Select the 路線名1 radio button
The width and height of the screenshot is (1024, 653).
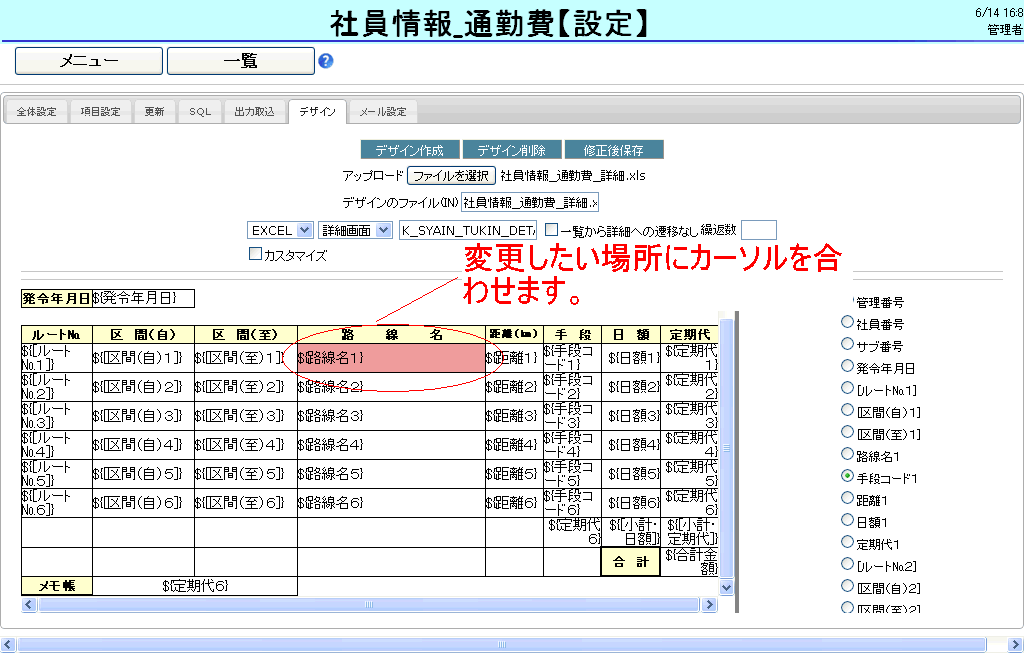pyautogui.click(x=848, y=455)
